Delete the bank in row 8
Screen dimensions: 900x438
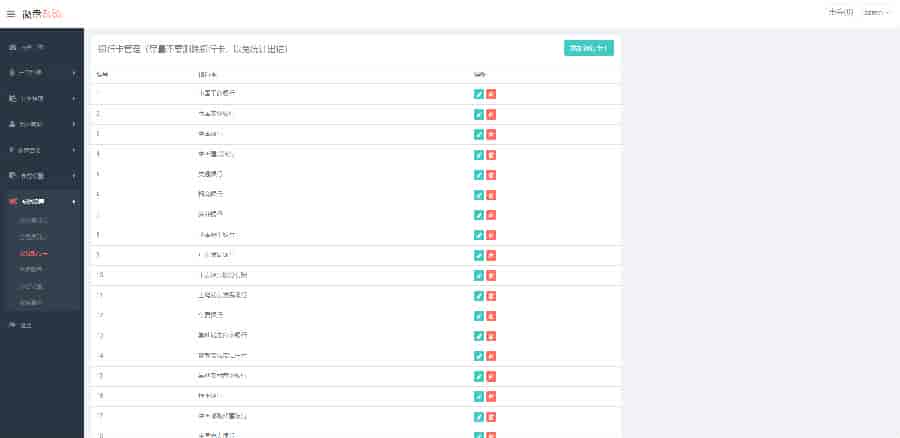pos(491,235)
